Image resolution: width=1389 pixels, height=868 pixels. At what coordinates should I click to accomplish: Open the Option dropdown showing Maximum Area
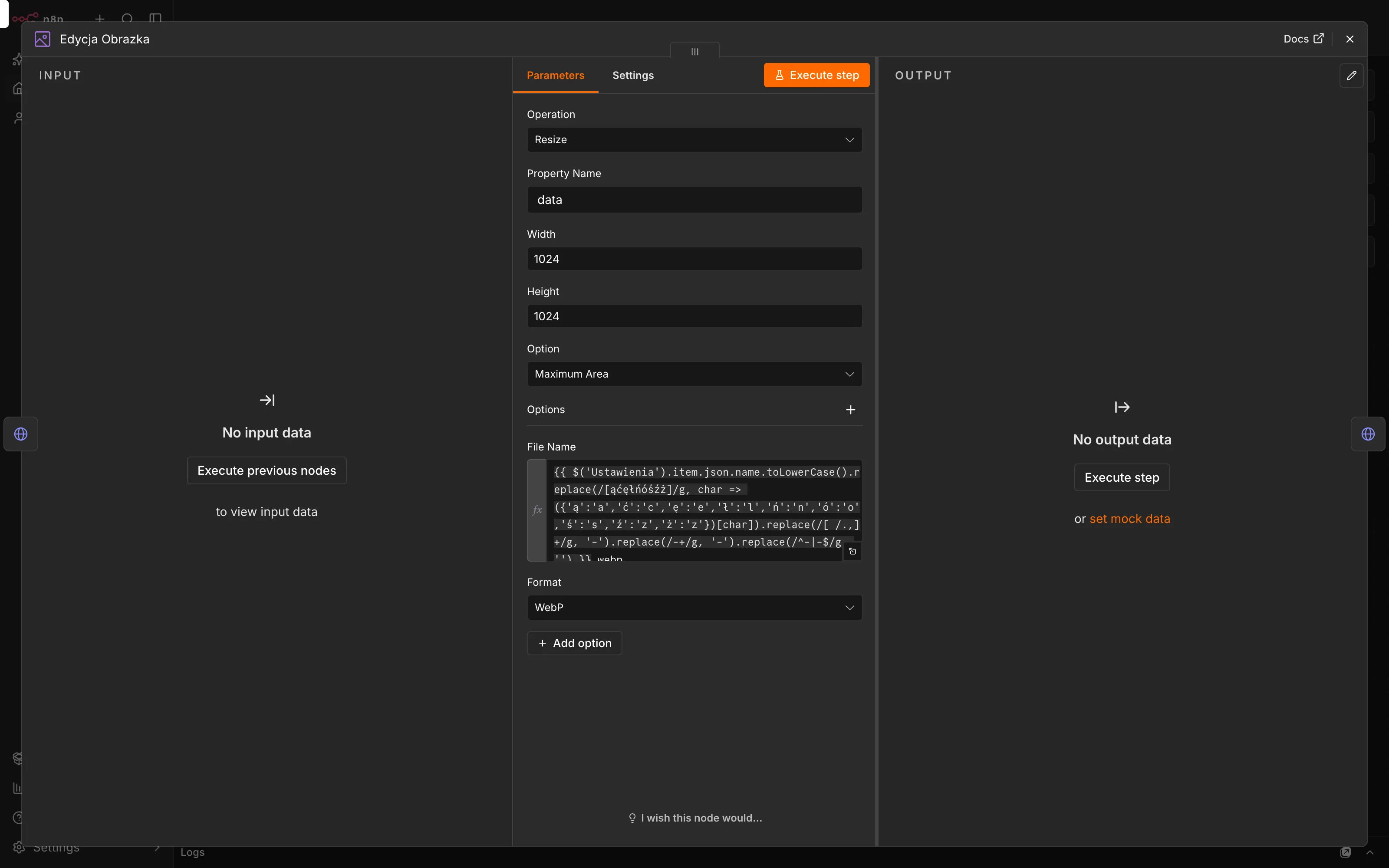tap(694, 374)
